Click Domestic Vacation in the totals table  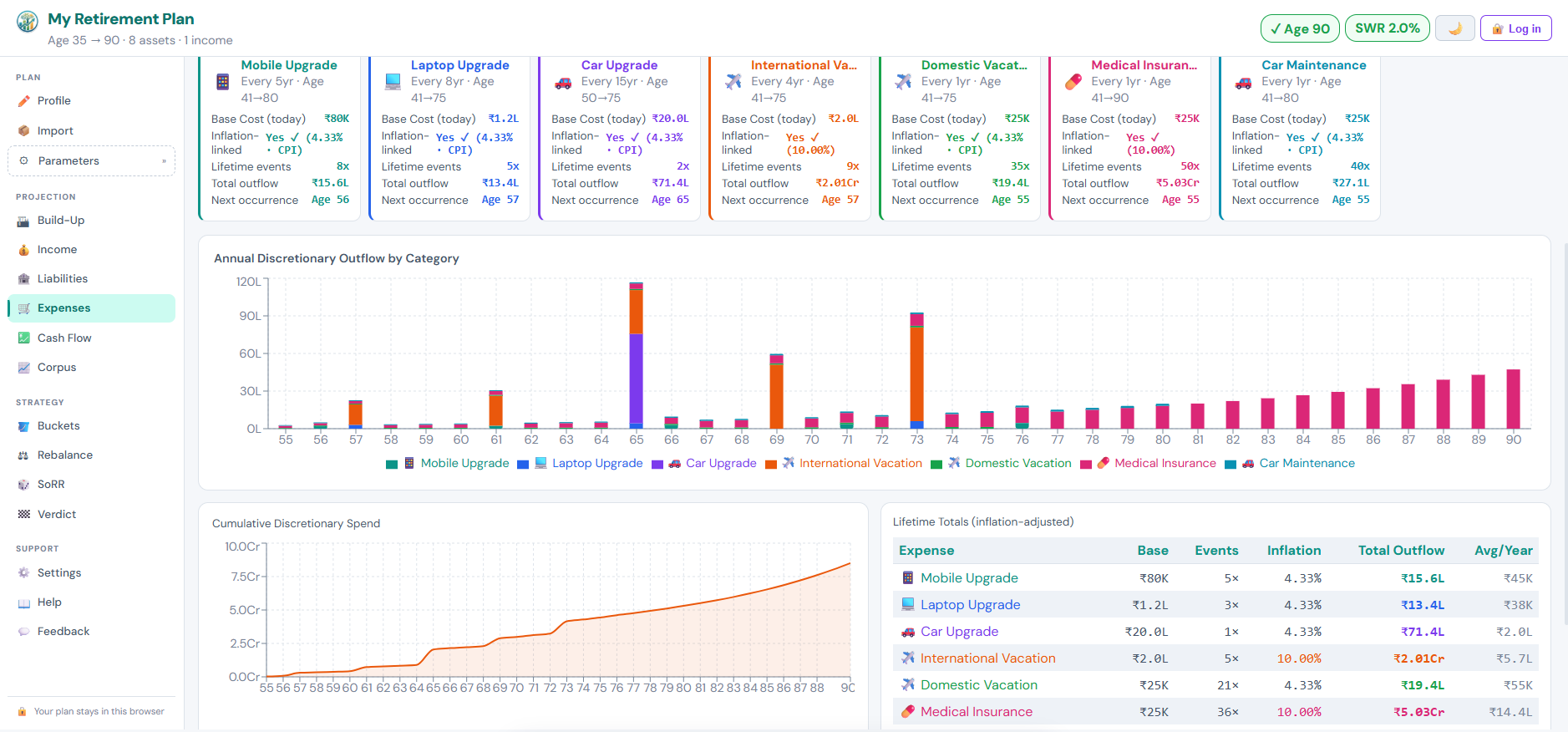[979, 685]
